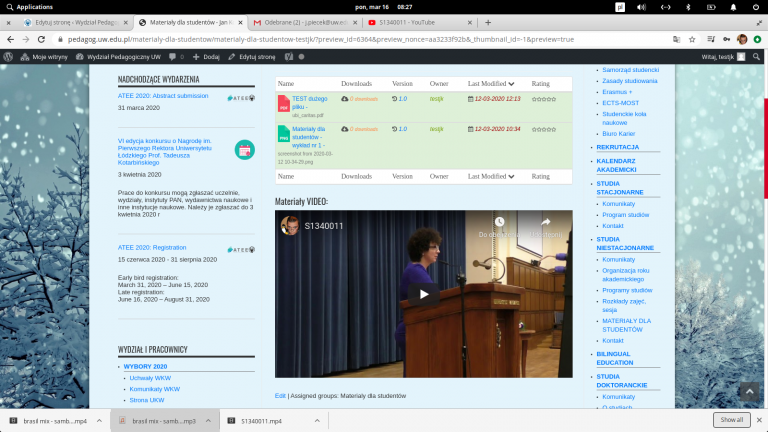
Task: Click the browser address bar URL
Action: [321, 39]
